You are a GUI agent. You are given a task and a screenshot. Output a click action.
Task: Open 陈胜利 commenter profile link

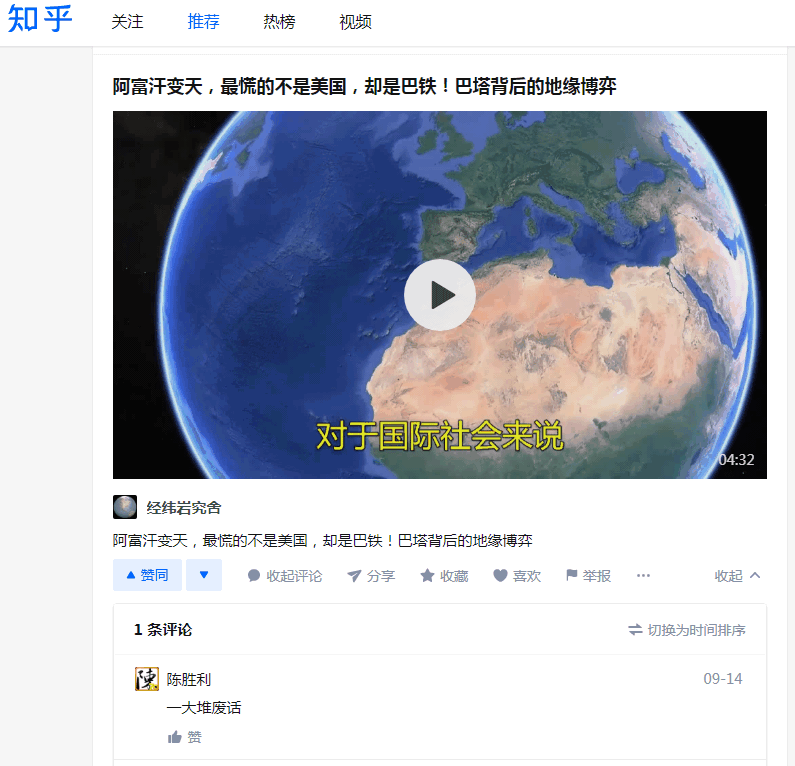tap(189, 679)
